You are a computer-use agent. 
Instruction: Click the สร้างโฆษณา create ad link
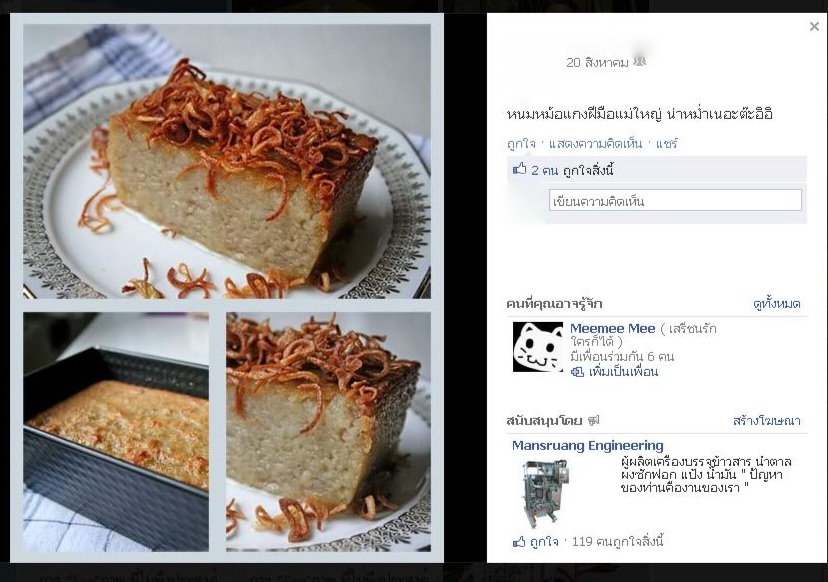pyautogui.click(x=767, y=421)
